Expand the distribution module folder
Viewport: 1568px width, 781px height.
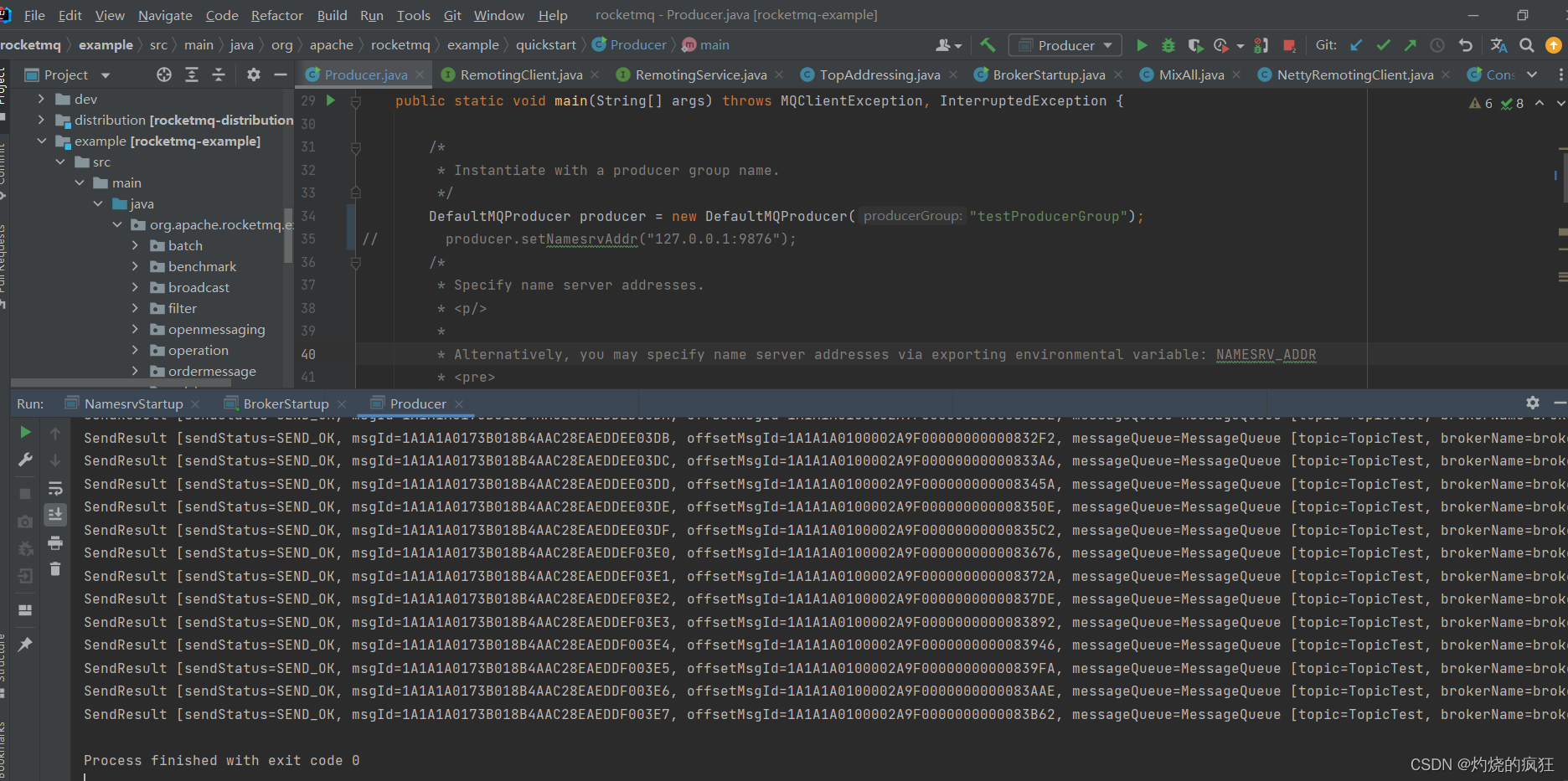[x=41, y=120]
